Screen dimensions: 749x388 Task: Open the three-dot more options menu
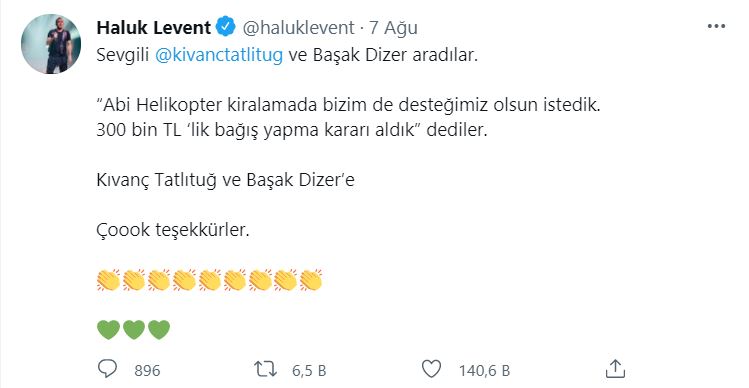pyautogui.click(x=716, y=27)
